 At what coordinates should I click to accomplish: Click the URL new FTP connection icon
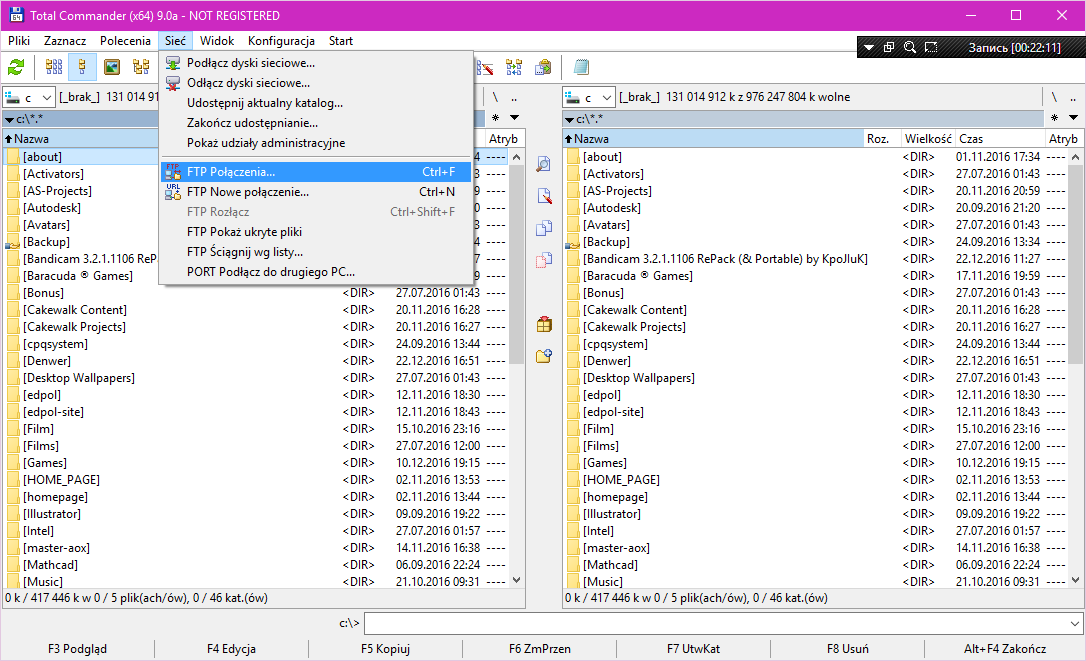172,192
